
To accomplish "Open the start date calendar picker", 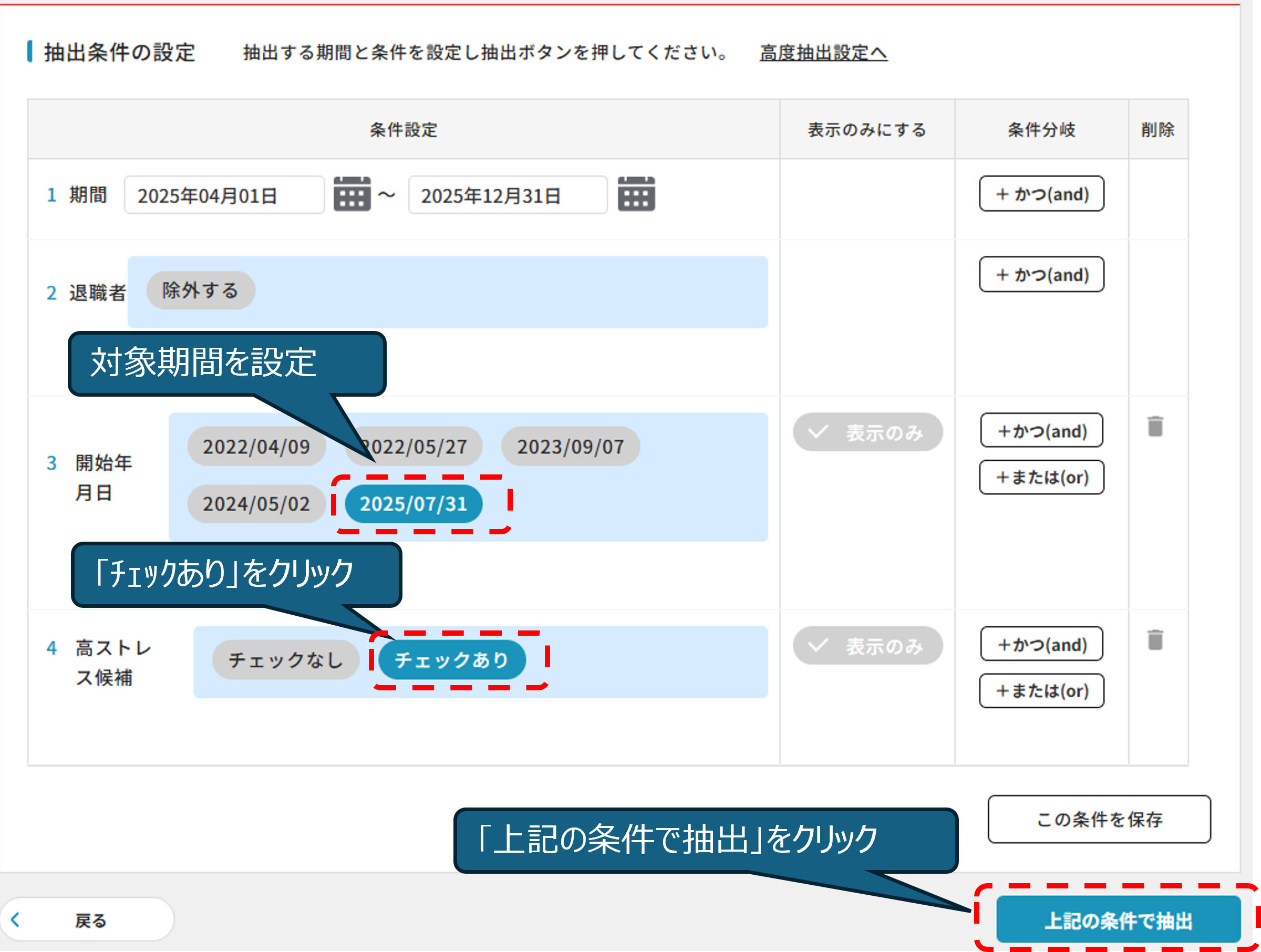I will pos(352,194).
